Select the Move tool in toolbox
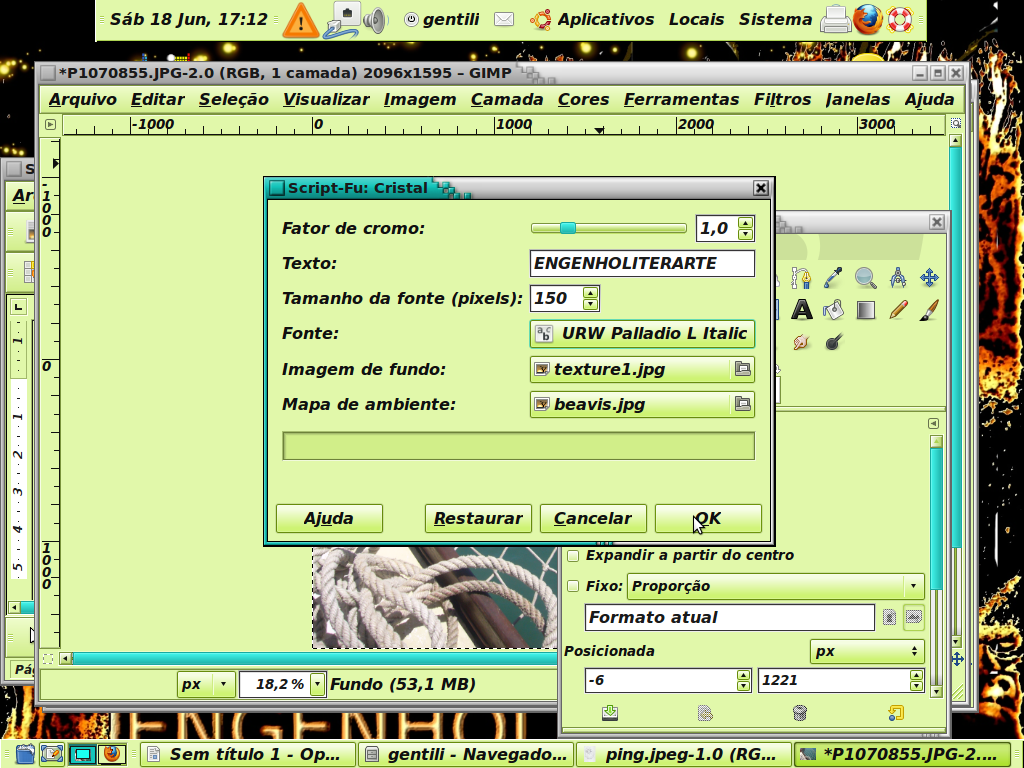1024x768 pixels. [x=929, y=278]
